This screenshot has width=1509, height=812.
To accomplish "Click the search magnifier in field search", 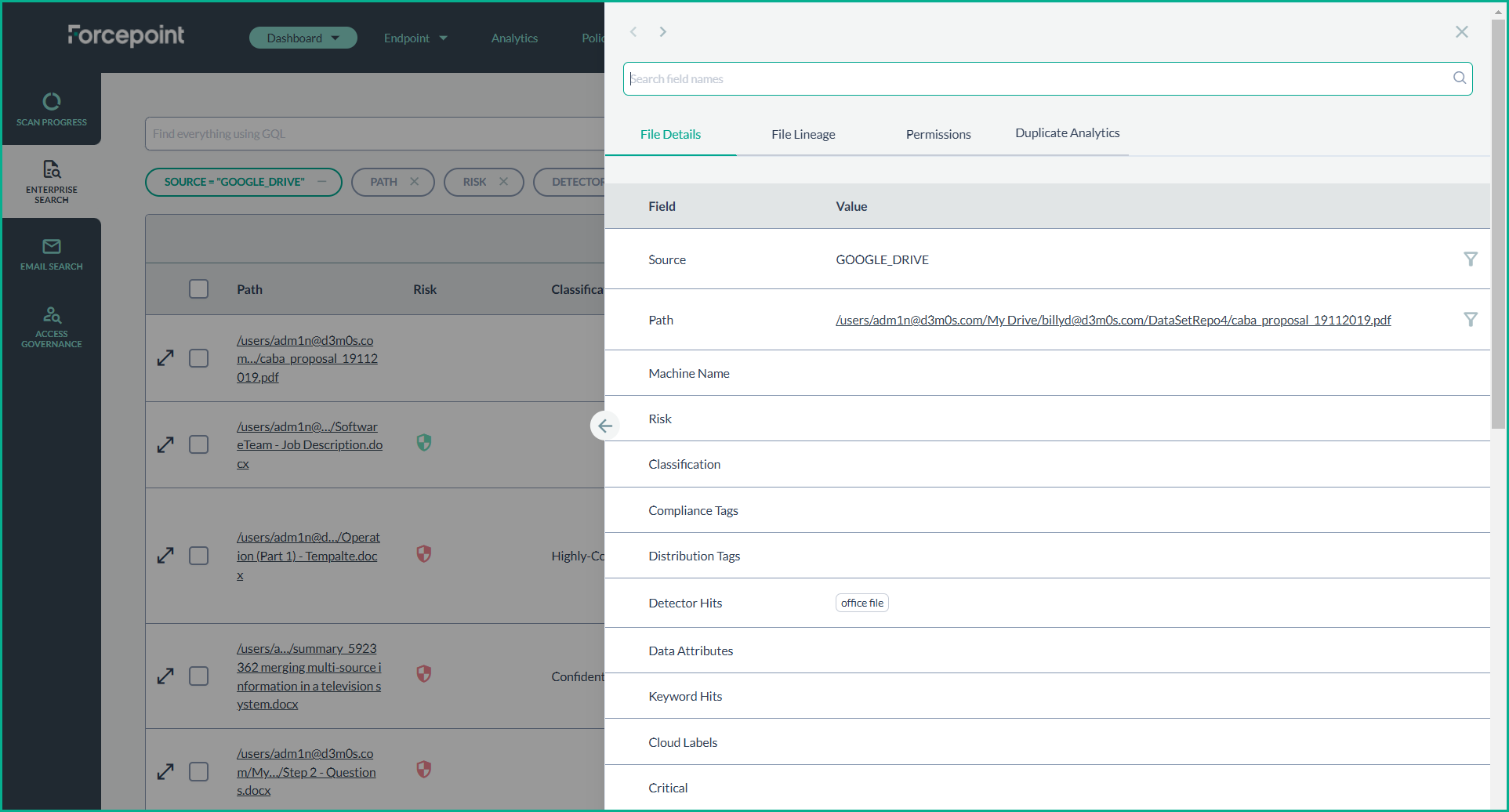I will pos(1459,78).
